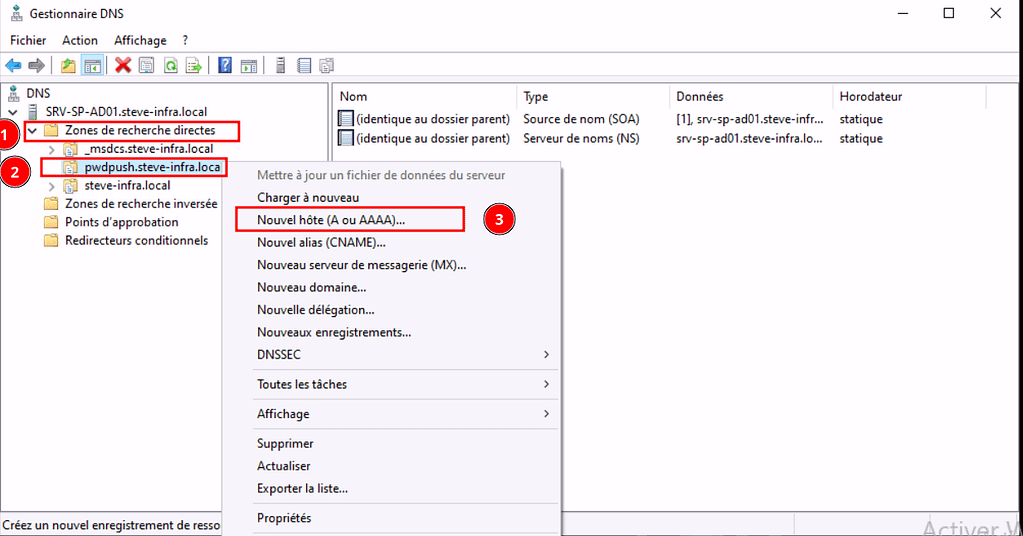Collapse the Zones de recherche directes node
Screen dimensions: 1023x536
click(33, 131)
